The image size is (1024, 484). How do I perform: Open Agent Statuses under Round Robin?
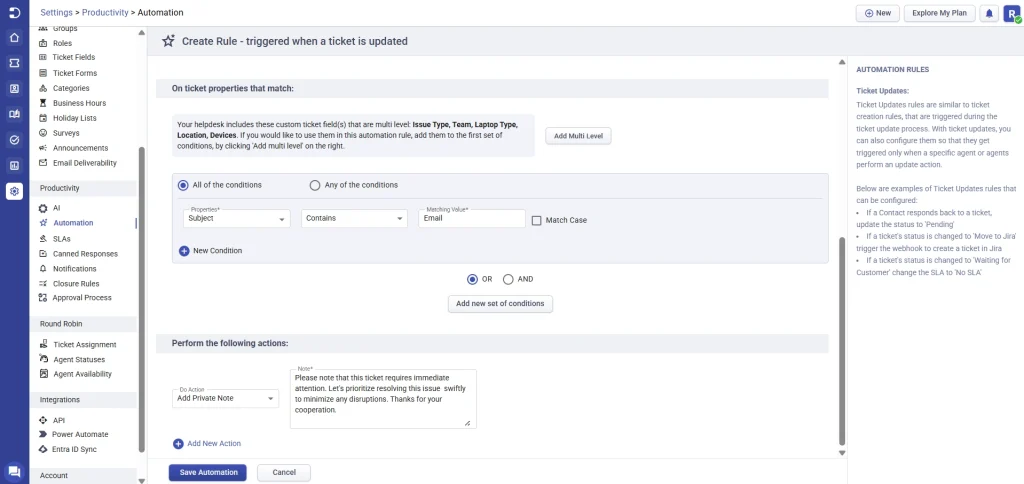[79, 360]
